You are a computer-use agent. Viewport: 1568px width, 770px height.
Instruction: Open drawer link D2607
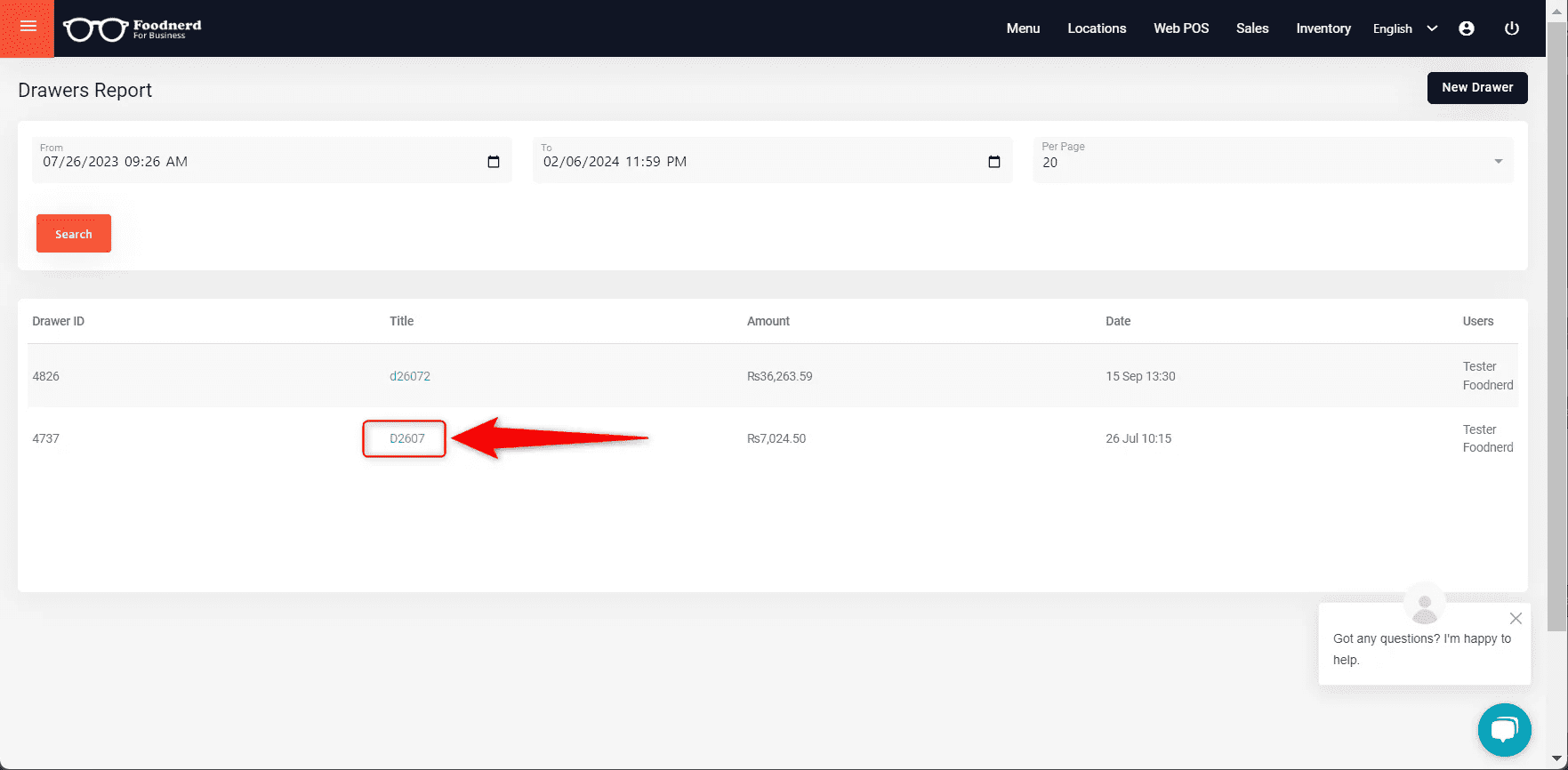coord(407,438)
